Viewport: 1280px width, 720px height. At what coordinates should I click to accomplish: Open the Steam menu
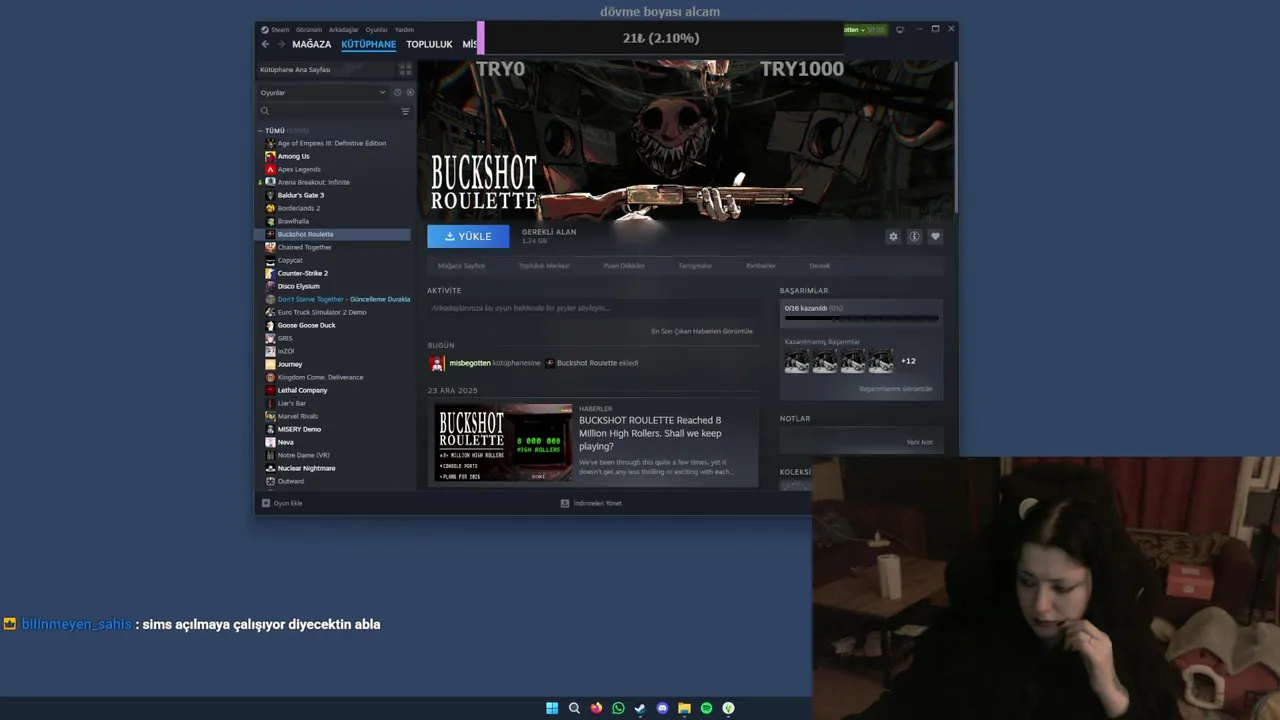(280, 29)
